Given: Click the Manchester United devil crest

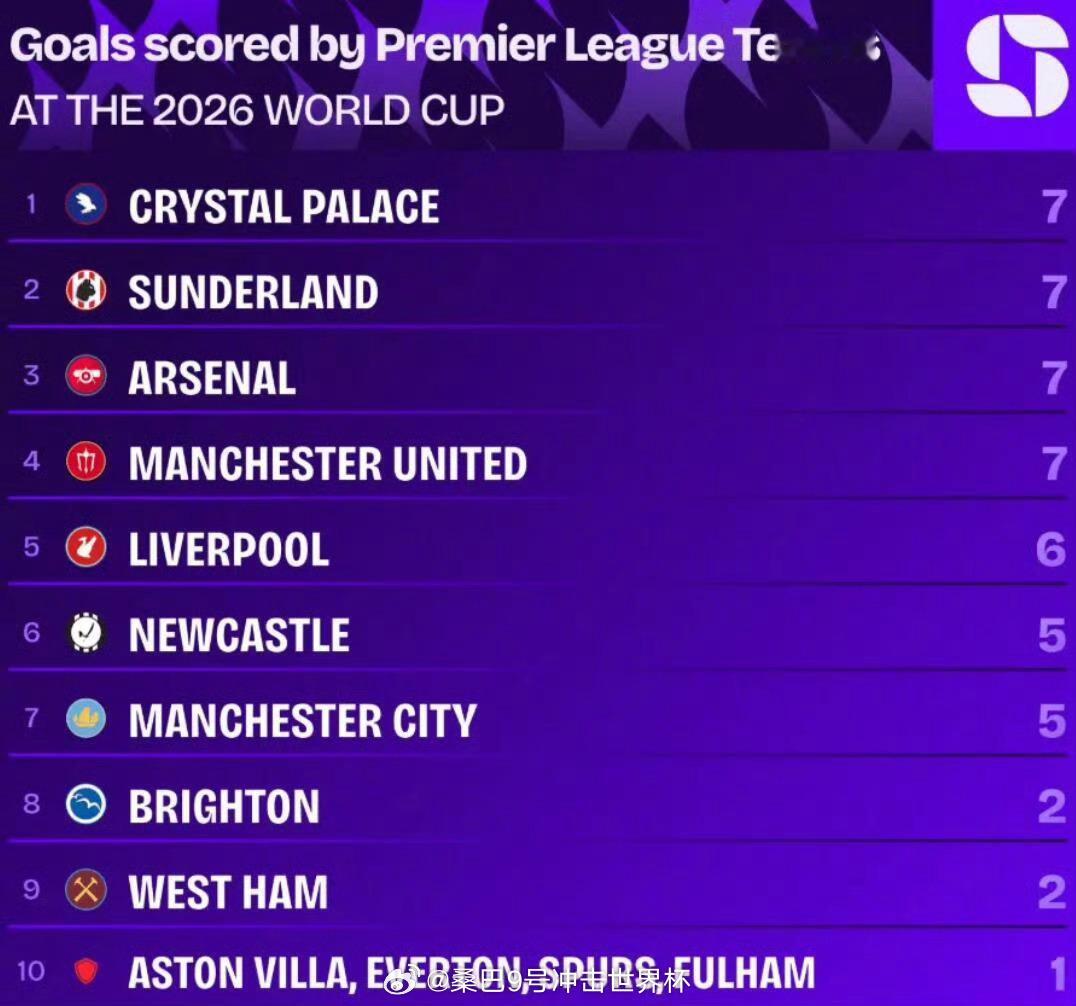Looking at the screenshot, I should pyautogui.click(x=86, y=461).
